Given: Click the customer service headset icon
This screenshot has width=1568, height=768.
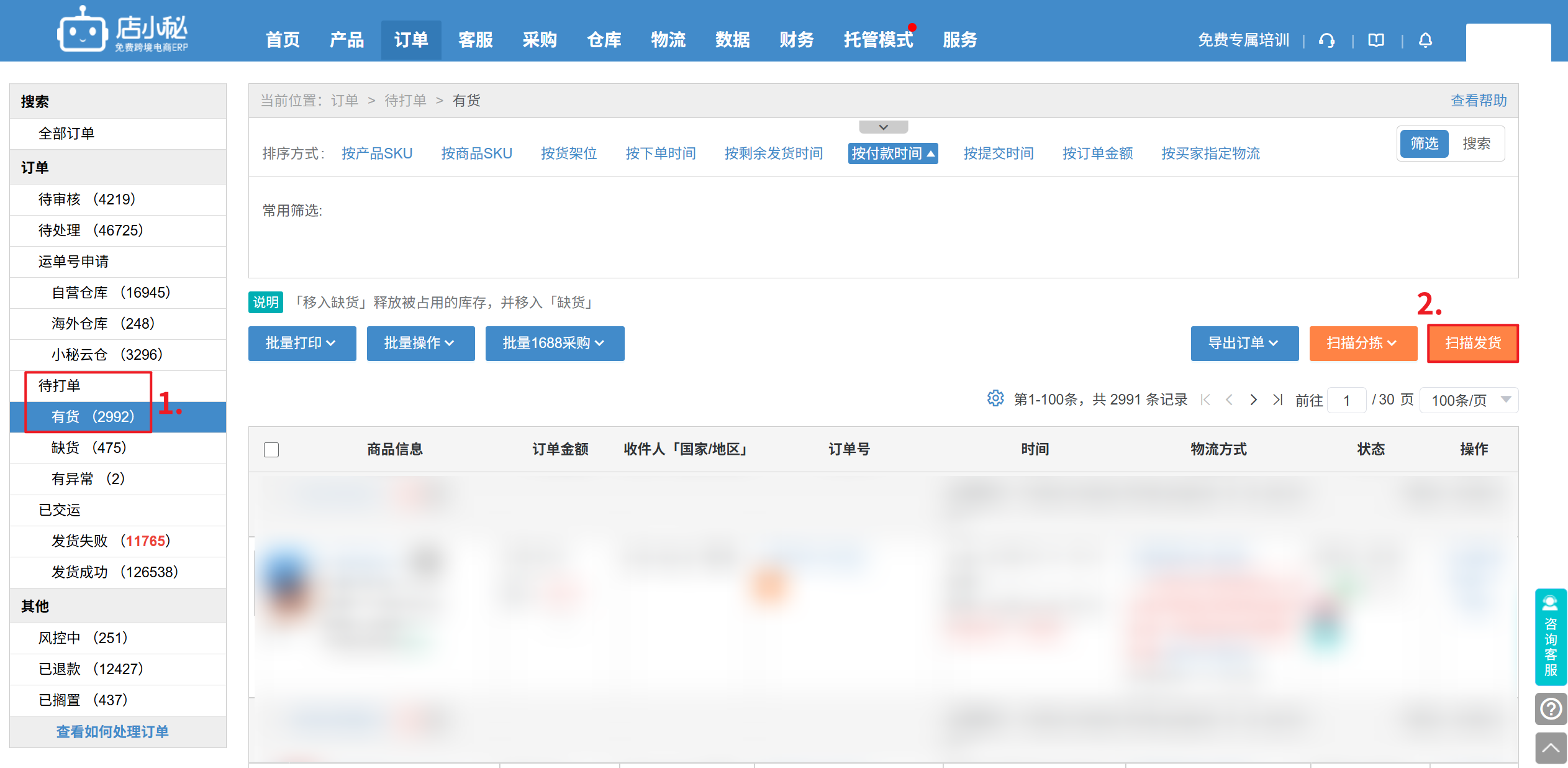Looking at the screenshot, I should [1326, 40].
